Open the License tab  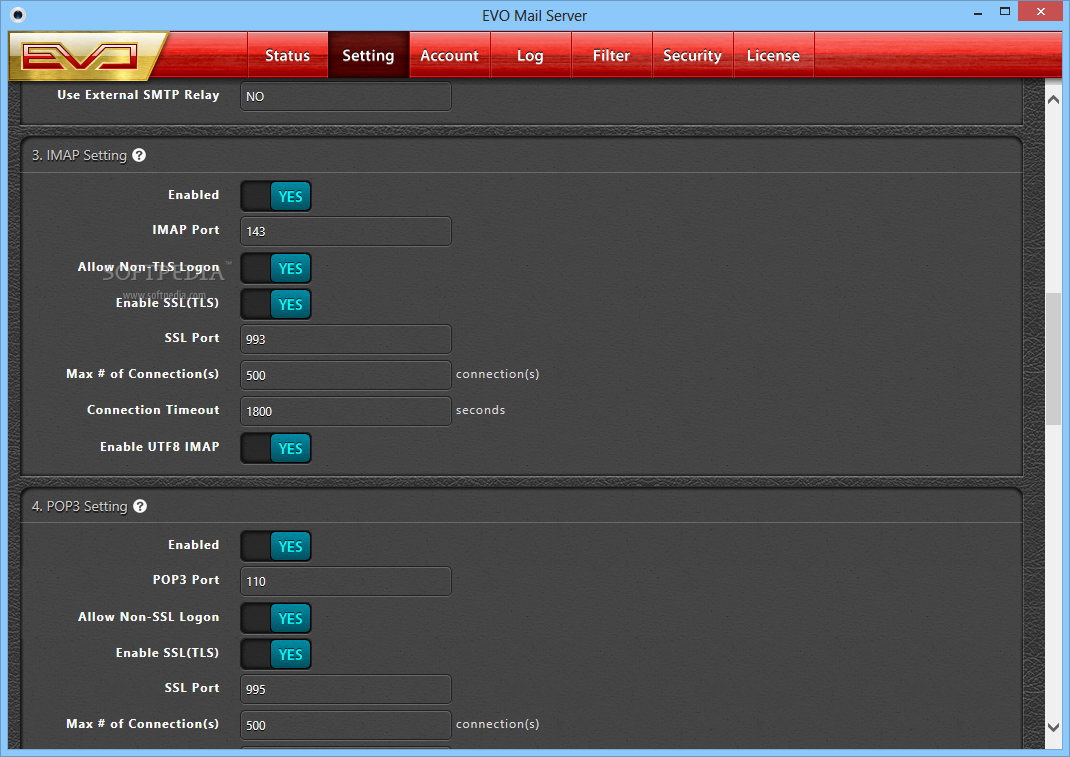773,55
